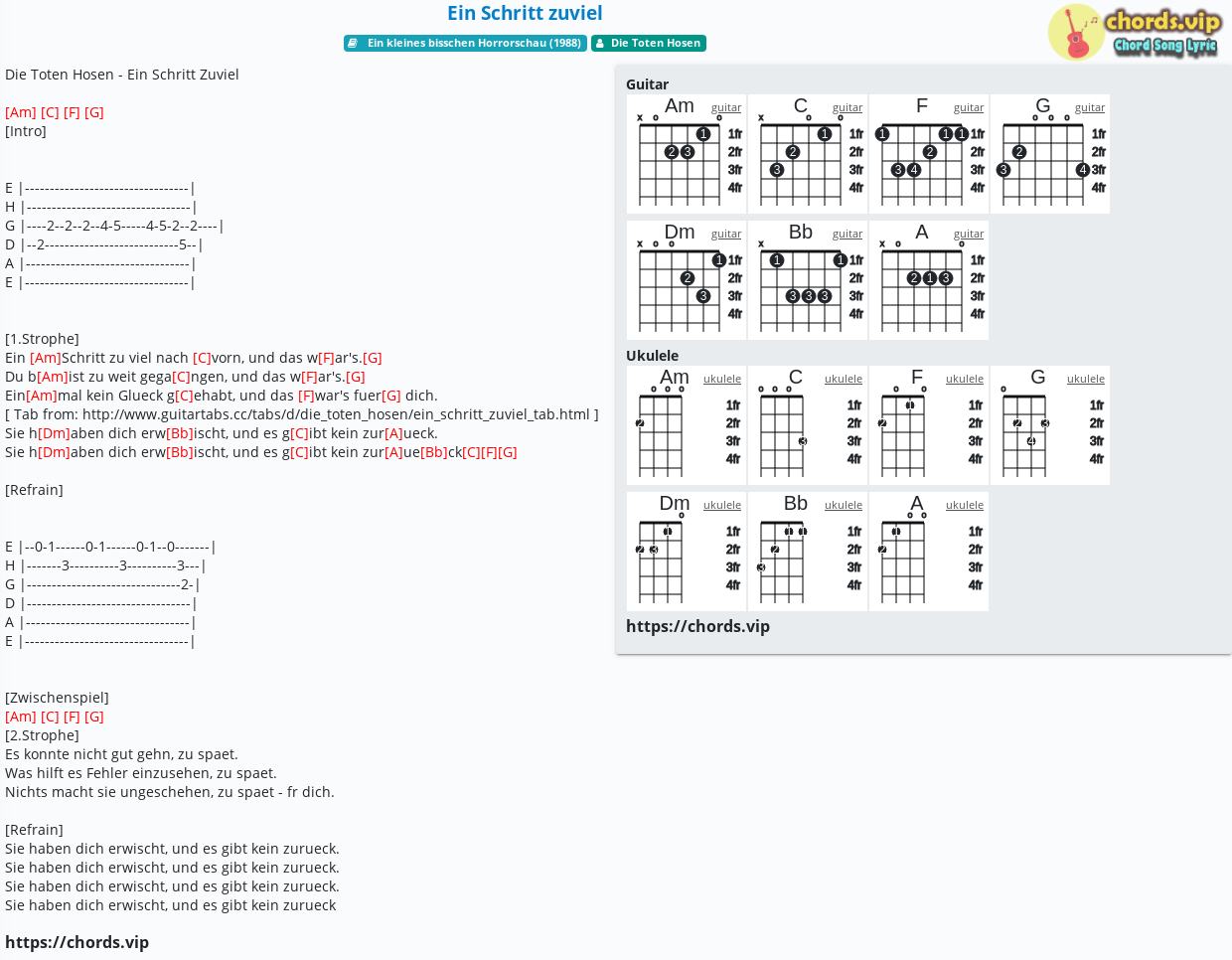
Task: Select the G guitar chord diagram
Action: (1050, 154)
